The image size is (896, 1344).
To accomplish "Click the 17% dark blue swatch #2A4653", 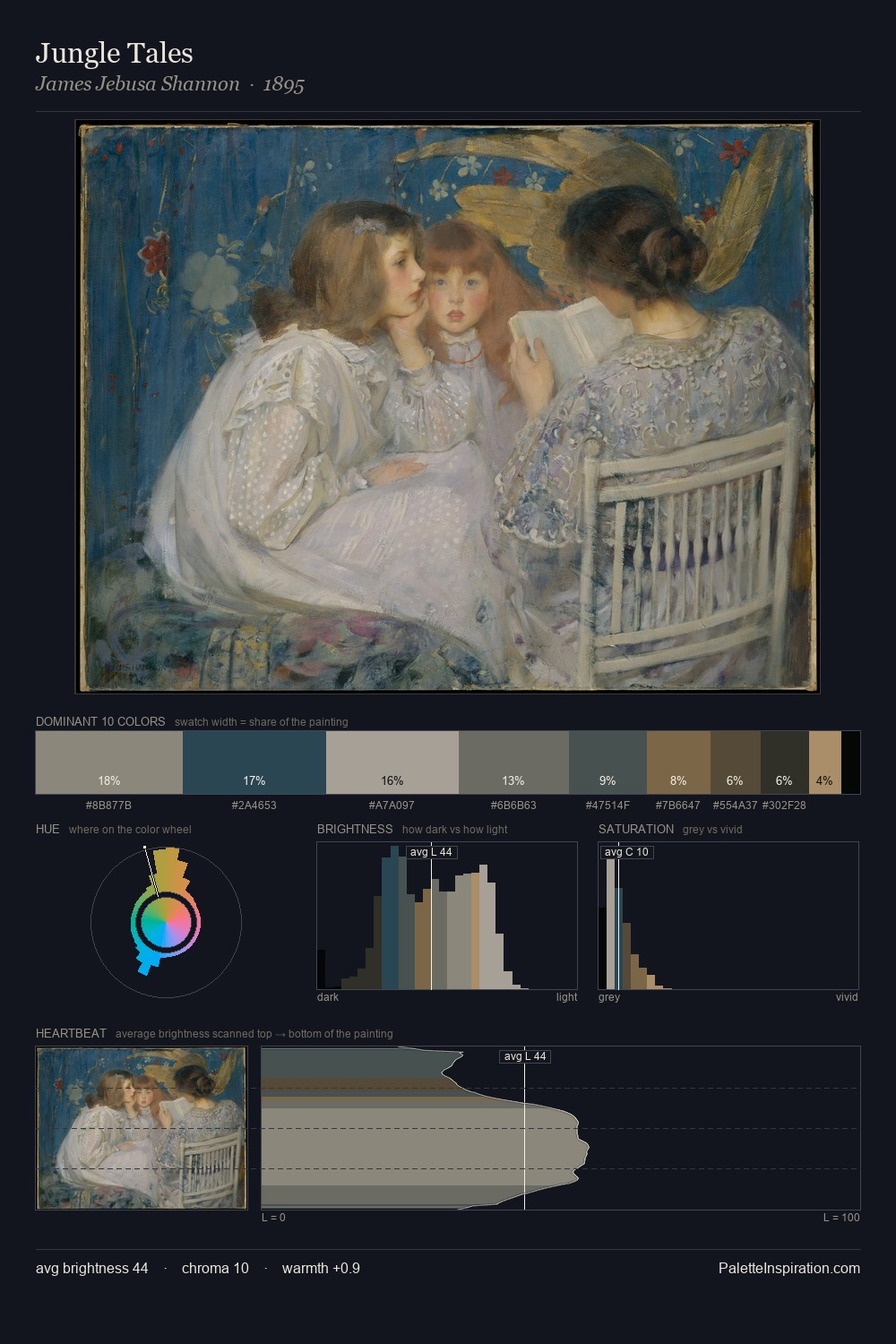I will pos(254,762).
